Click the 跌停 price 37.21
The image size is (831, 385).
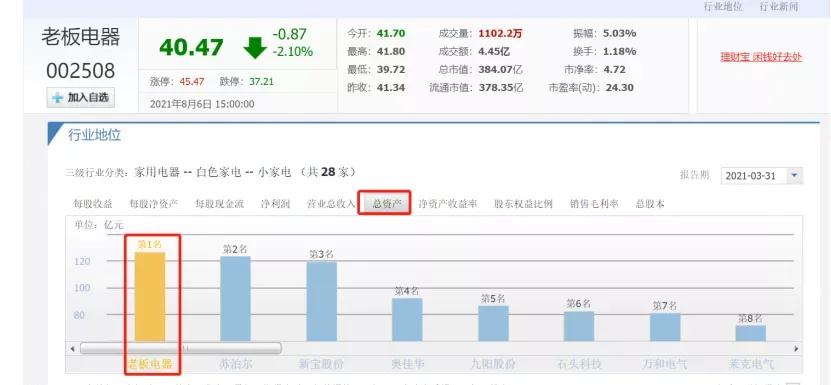click(261, 82)
